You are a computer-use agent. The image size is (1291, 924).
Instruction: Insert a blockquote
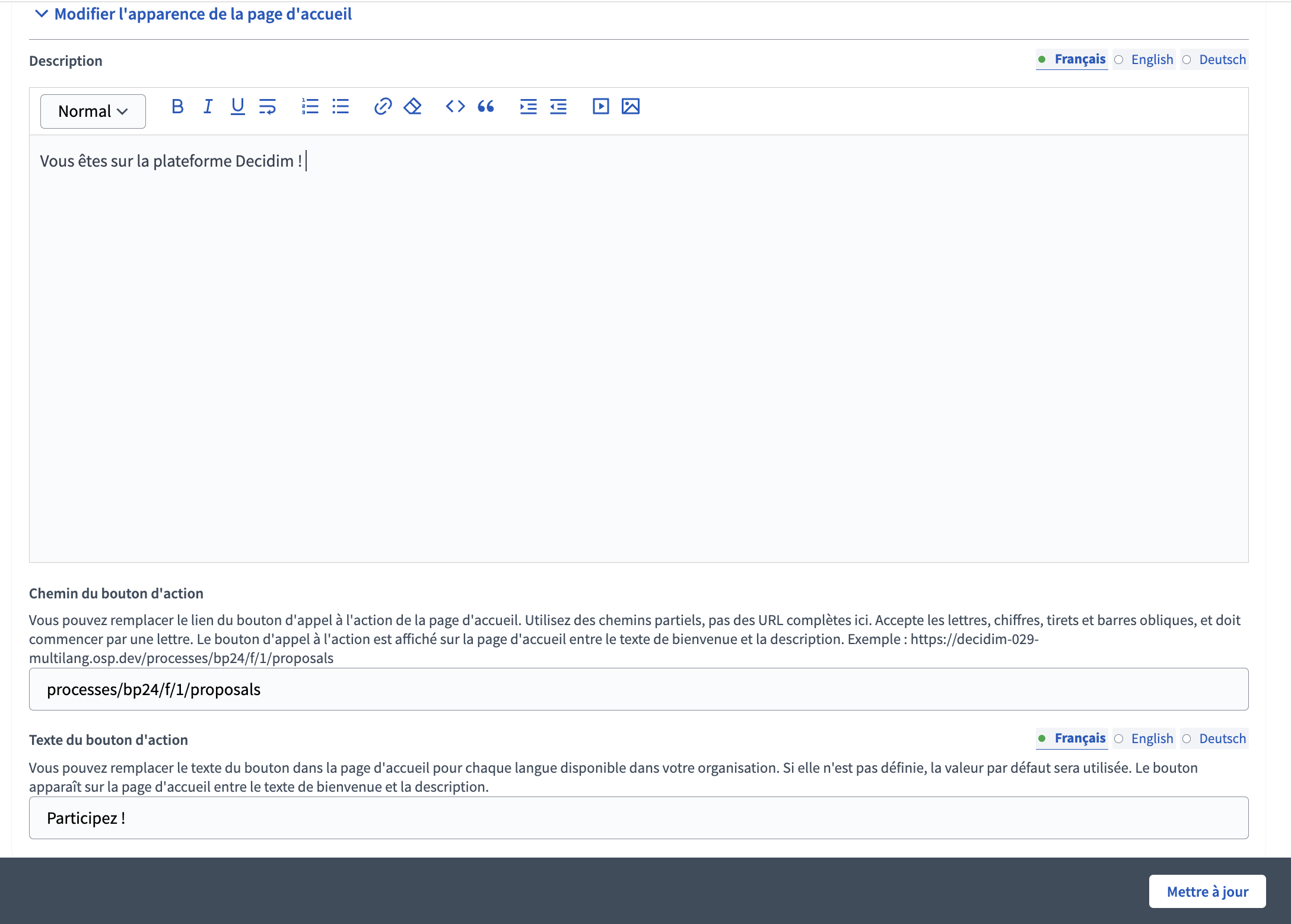pyautogui.click(x=486, y=107)
